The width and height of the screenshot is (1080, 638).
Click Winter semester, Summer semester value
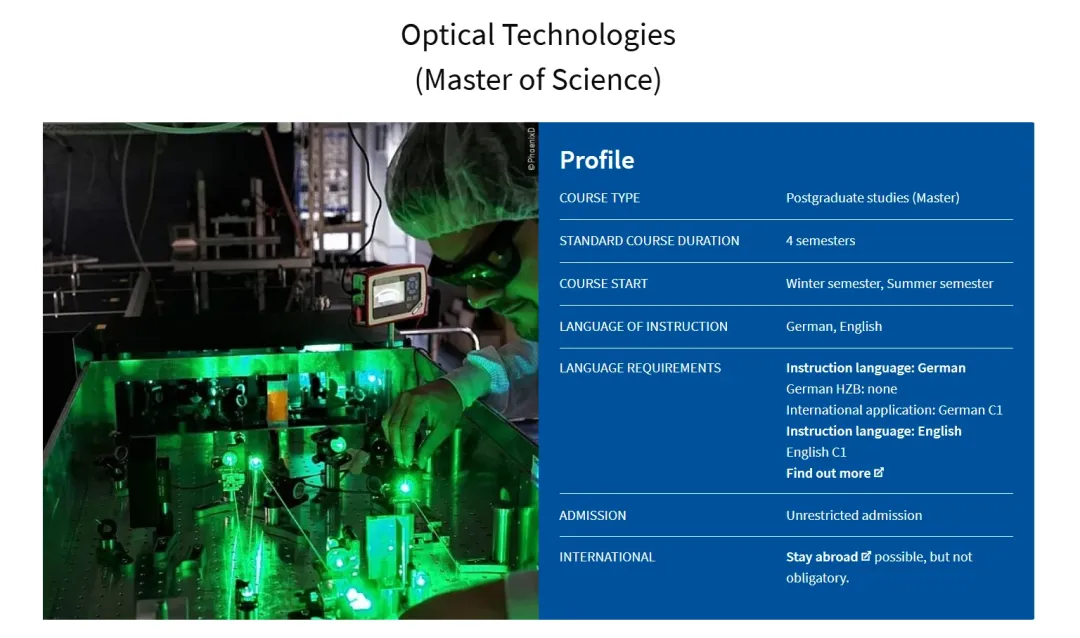tap(889, 284)
